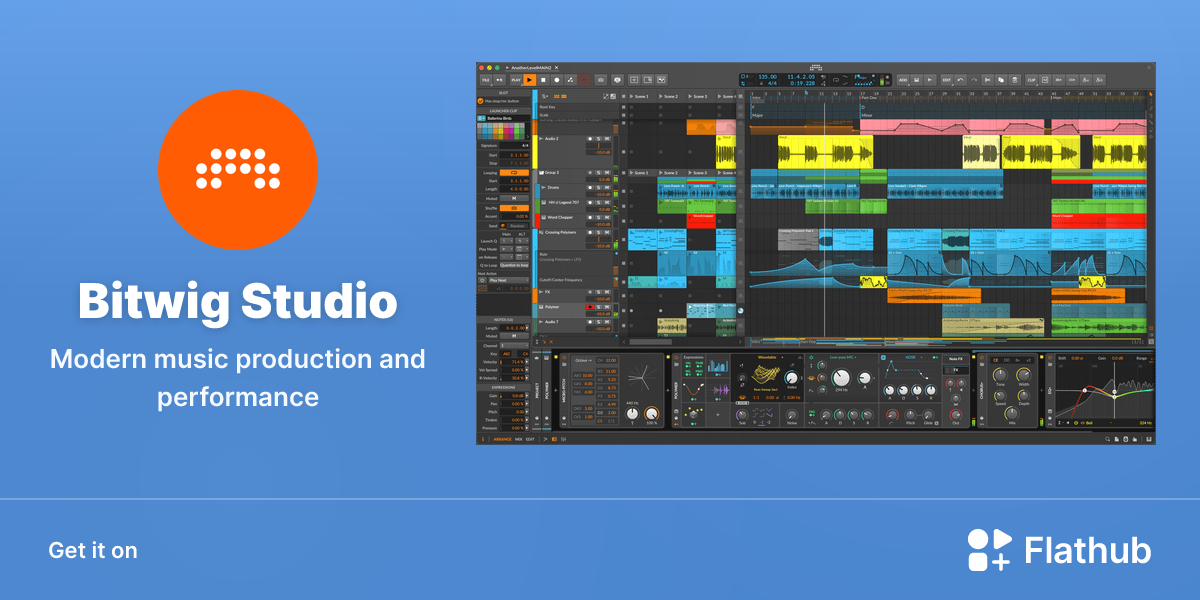Viewport: 1200px width, 600px height.
Task: Click the Index knob in Wavetable oscillator
Action: 791,377
